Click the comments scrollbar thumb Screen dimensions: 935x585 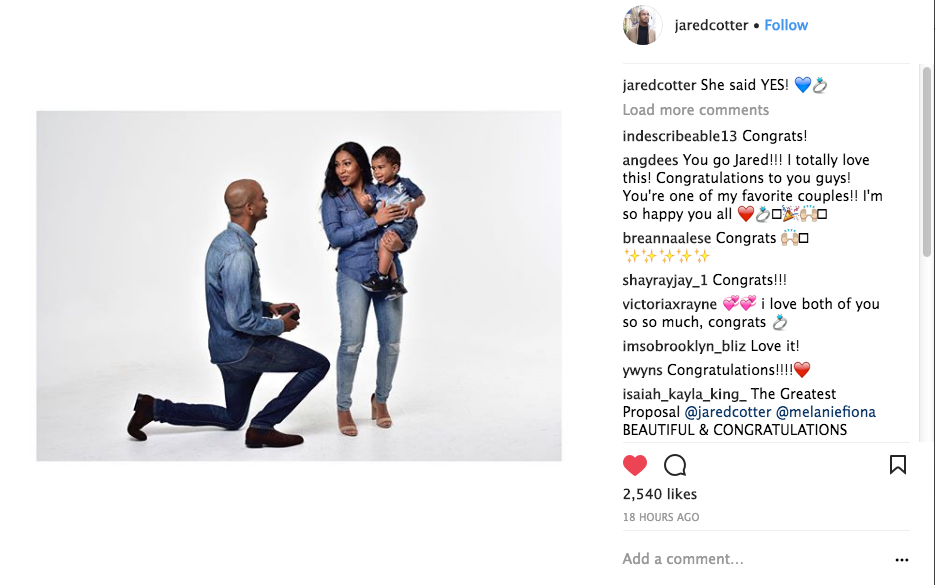pyautogui.click(x=927, y=161)
